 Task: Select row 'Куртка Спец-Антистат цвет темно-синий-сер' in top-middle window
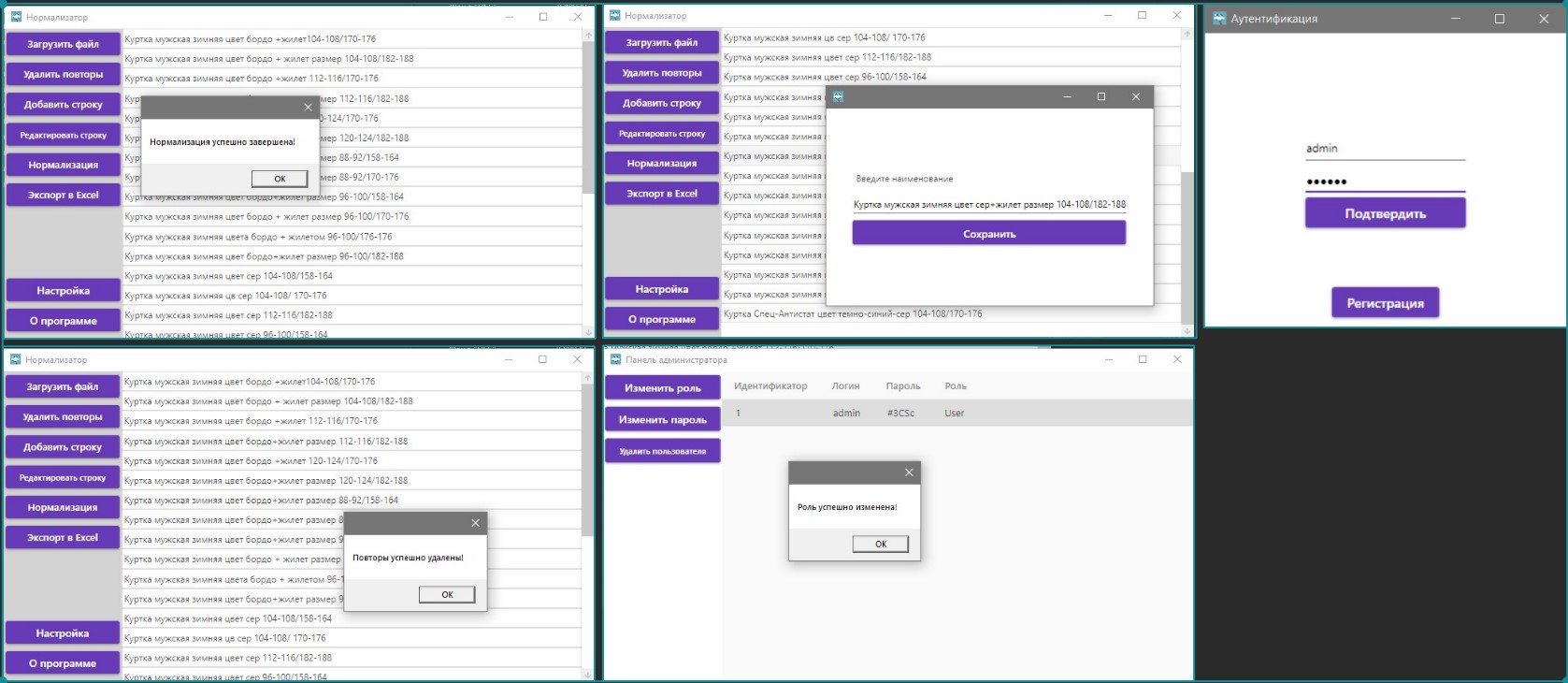[951, 314]
